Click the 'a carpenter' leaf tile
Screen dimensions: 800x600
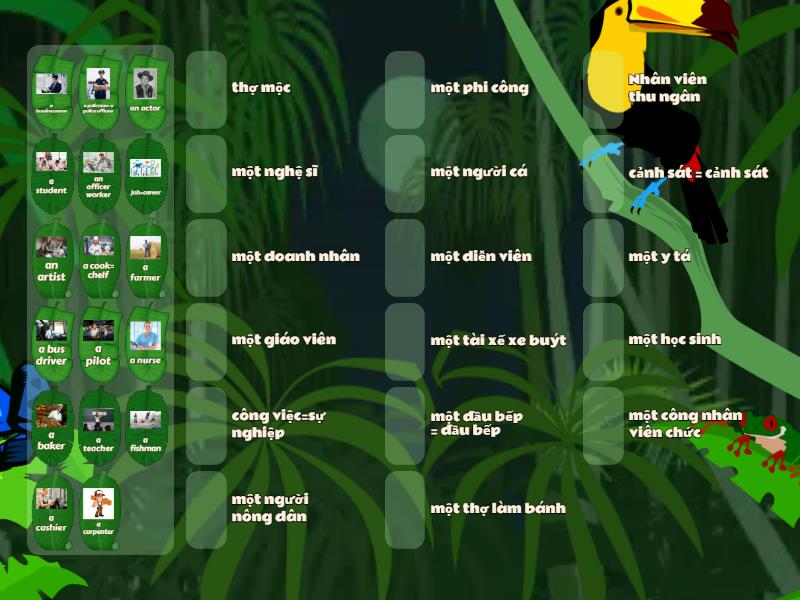click(98, 510)
